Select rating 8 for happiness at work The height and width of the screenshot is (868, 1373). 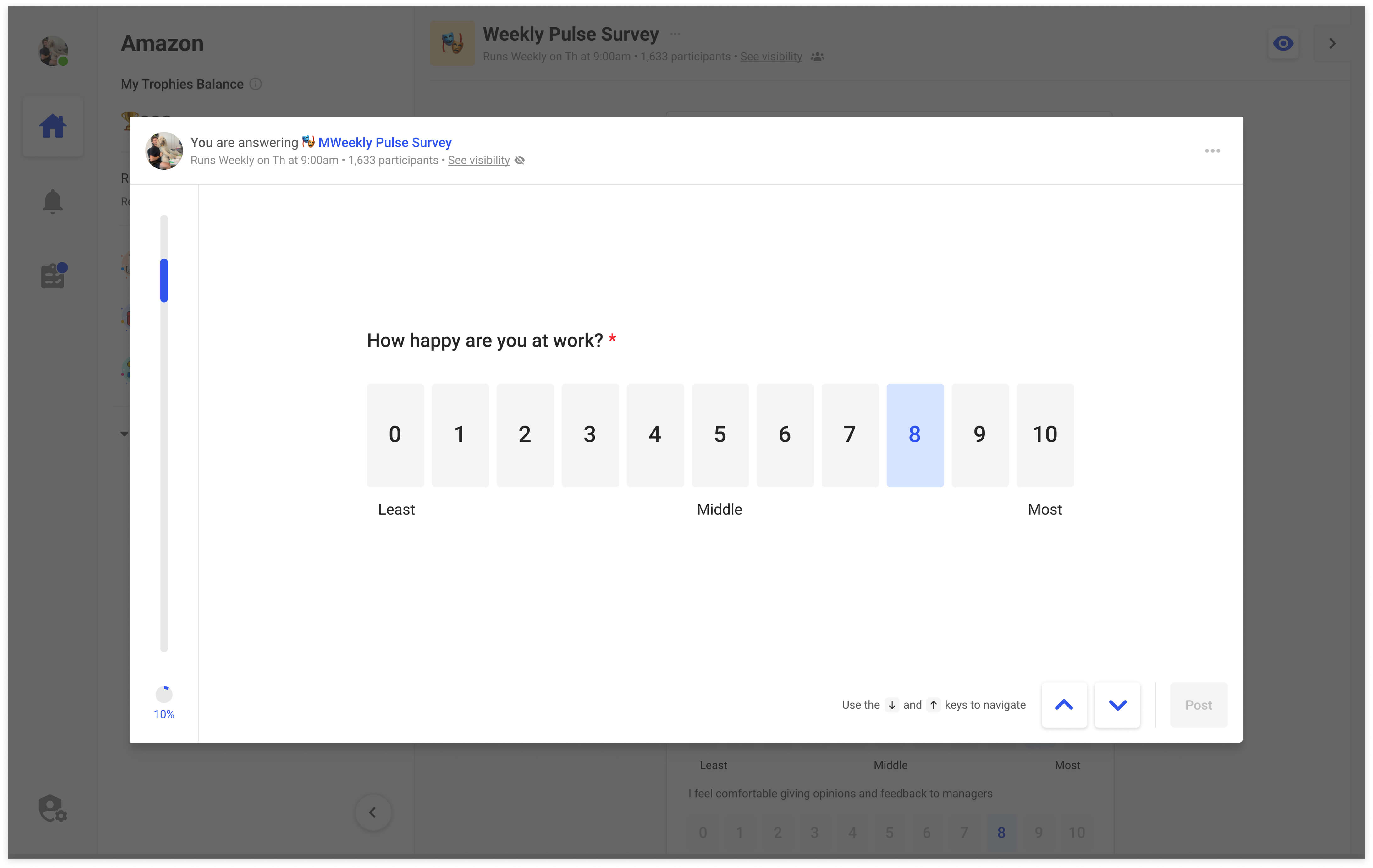click(x=915, y=435)
